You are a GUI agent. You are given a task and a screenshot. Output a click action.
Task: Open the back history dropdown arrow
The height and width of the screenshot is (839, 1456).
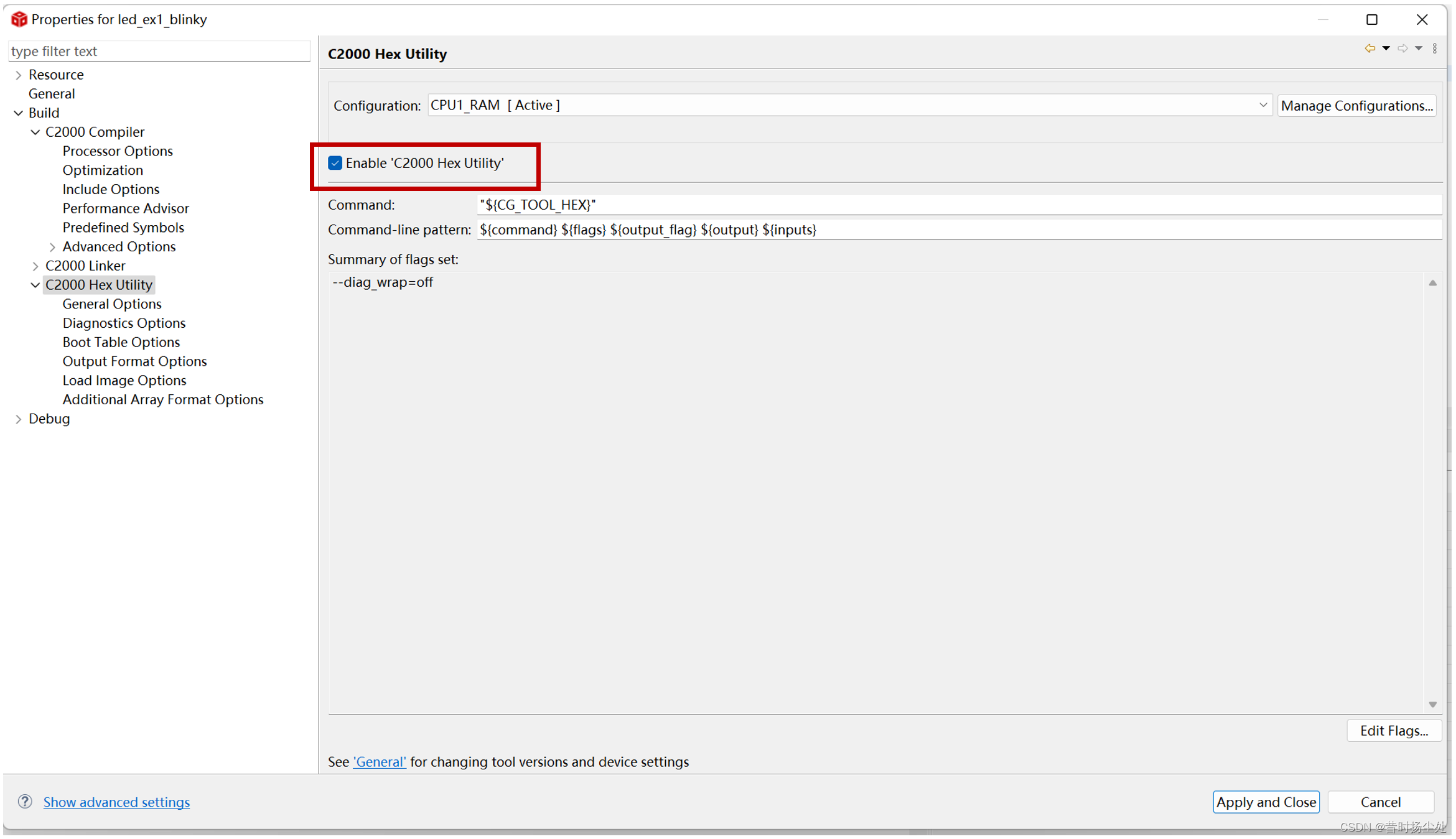[x=1386, y=49]
